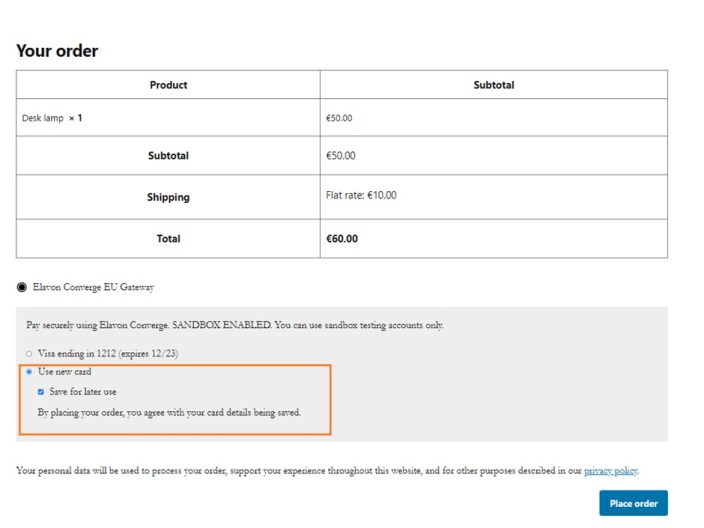Click the Your order heading

[x=57, y=51]
